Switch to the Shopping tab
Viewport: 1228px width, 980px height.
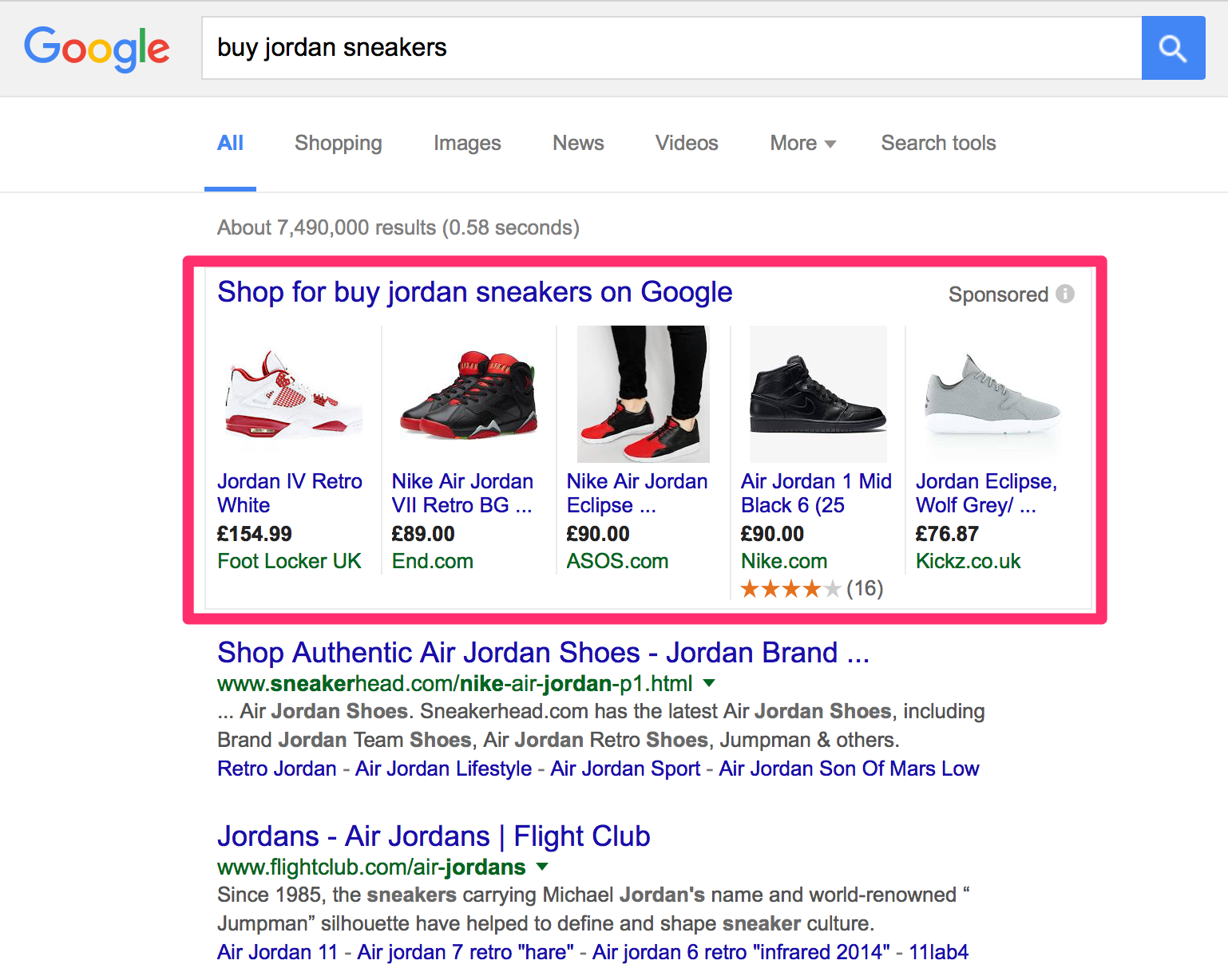point(339,144)
